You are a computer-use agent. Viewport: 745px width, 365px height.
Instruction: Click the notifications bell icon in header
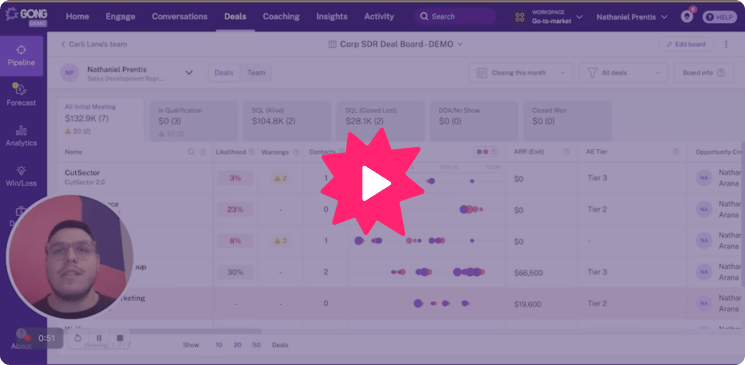point(687,17)
